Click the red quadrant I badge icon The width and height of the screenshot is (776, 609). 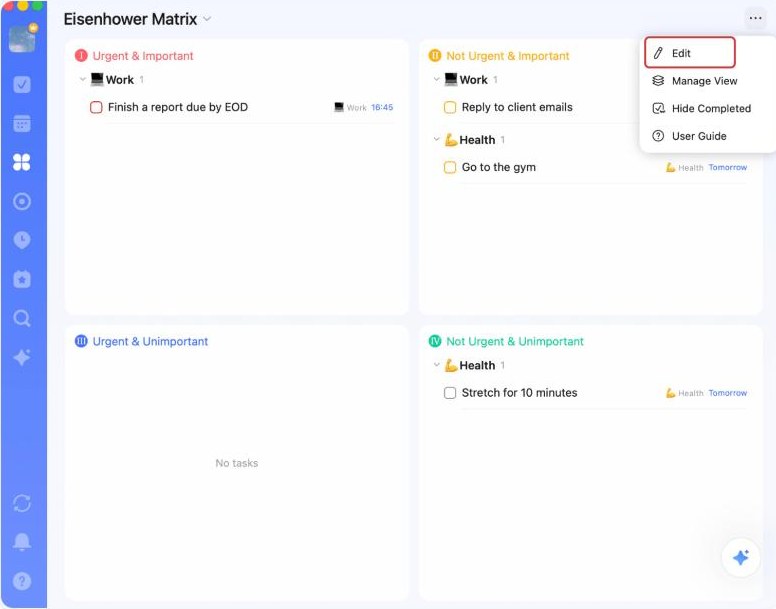click(x=81, y=56)
